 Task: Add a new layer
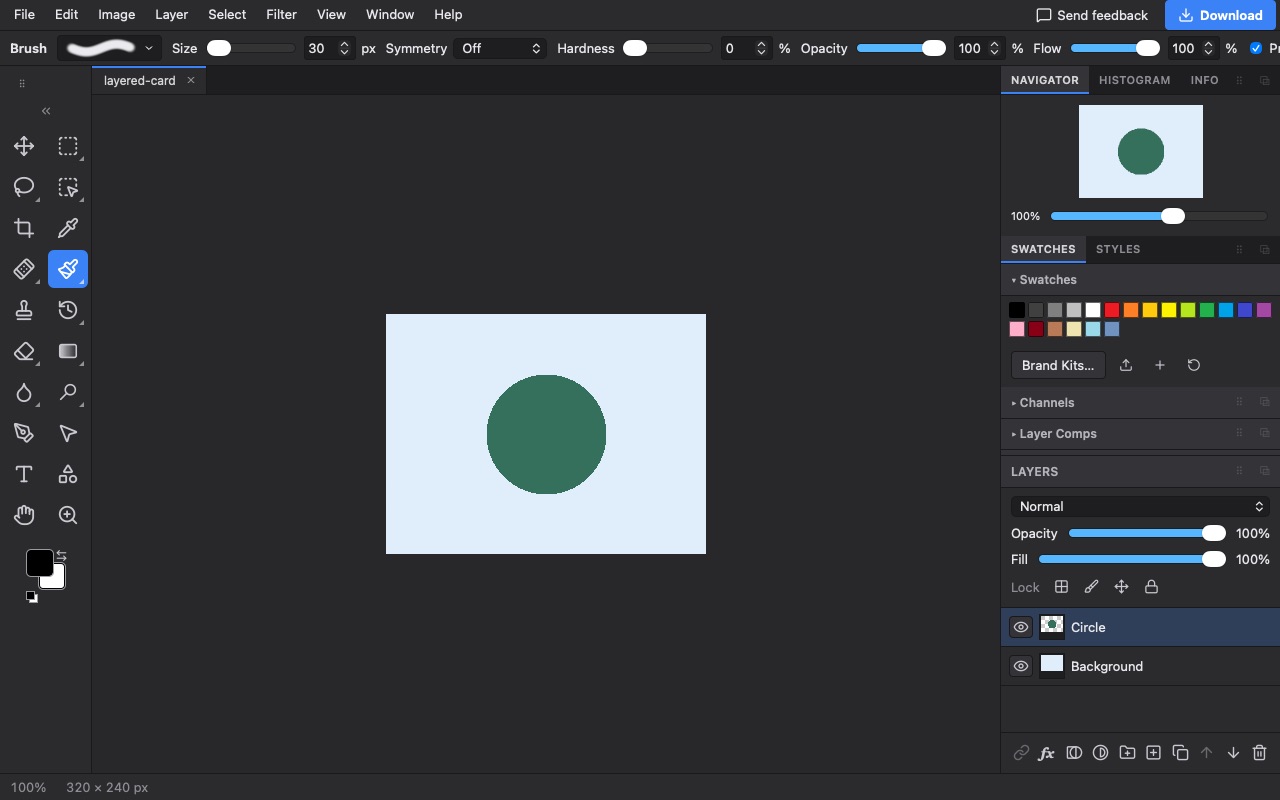1153,753
